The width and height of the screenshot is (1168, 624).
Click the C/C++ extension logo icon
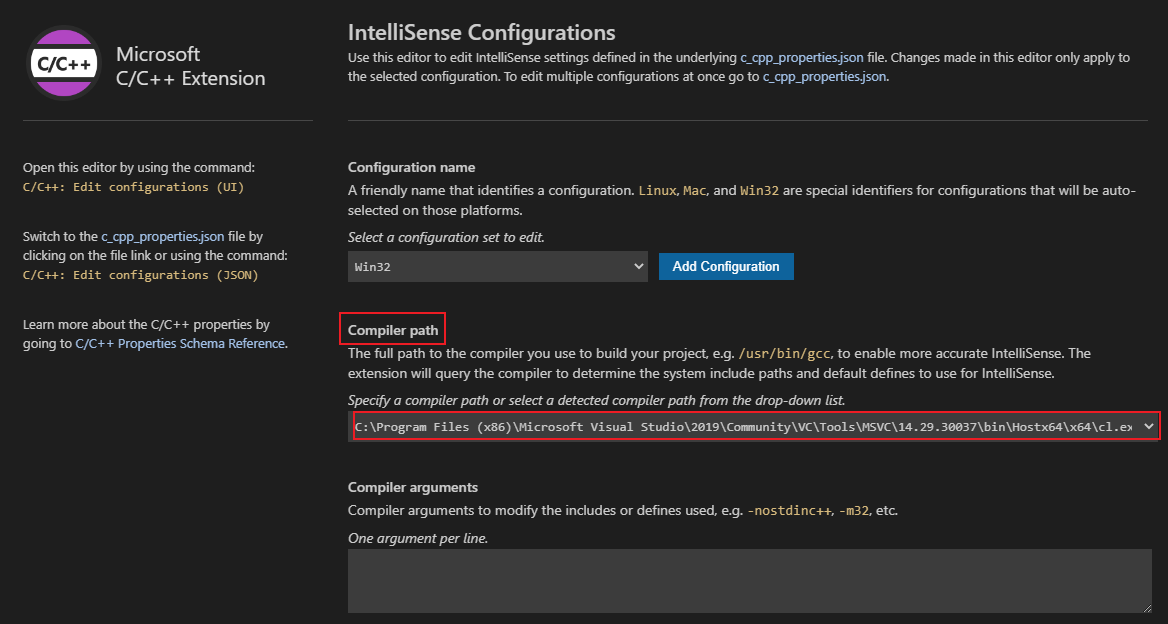(64, 64)
